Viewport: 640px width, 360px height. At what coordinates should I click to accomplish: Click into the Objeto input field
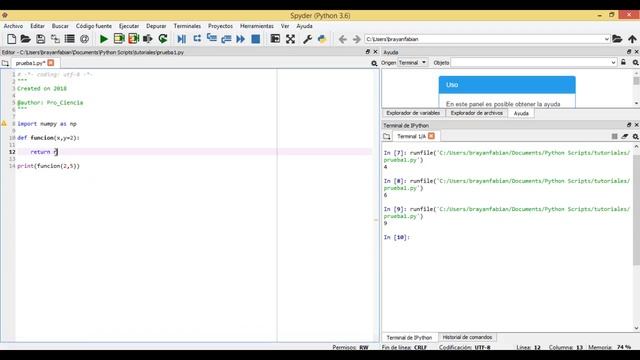(x=530, y=62)
